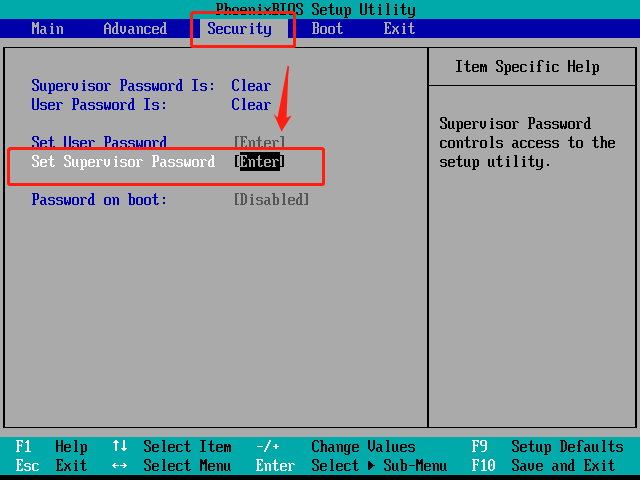Click Supervisor Password status Clear value

click(x=251, y=86)
